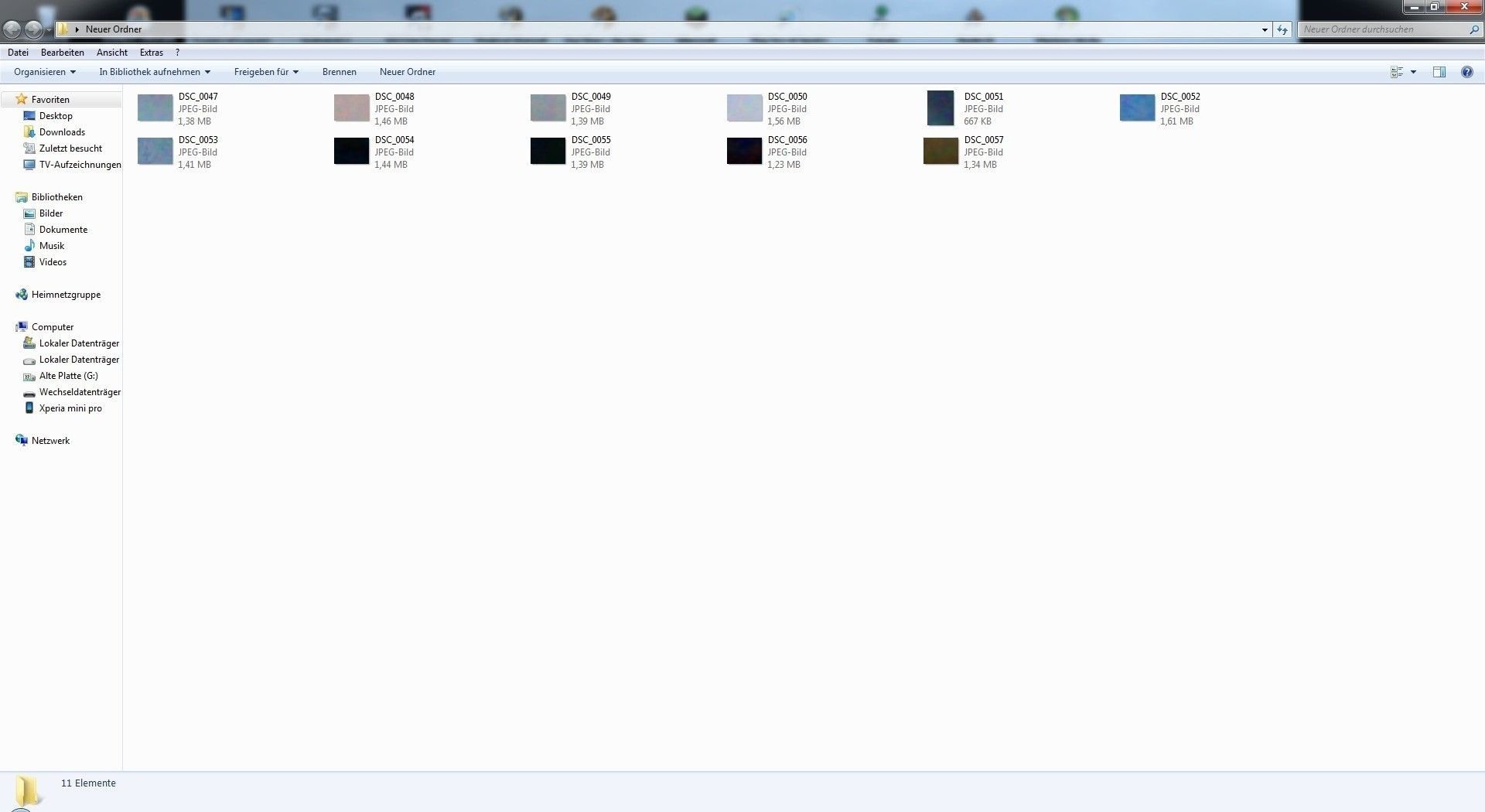Open the Musik library

[52, 246]
